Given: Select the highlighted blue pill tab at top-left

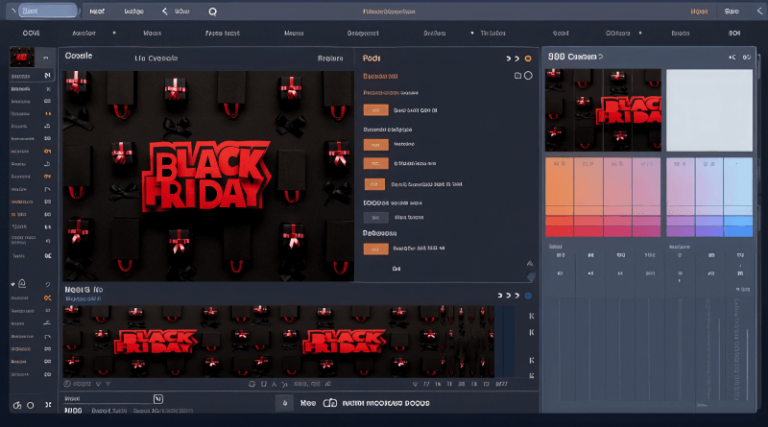Looking at the screenshot, I should click(x=48, y=11).
